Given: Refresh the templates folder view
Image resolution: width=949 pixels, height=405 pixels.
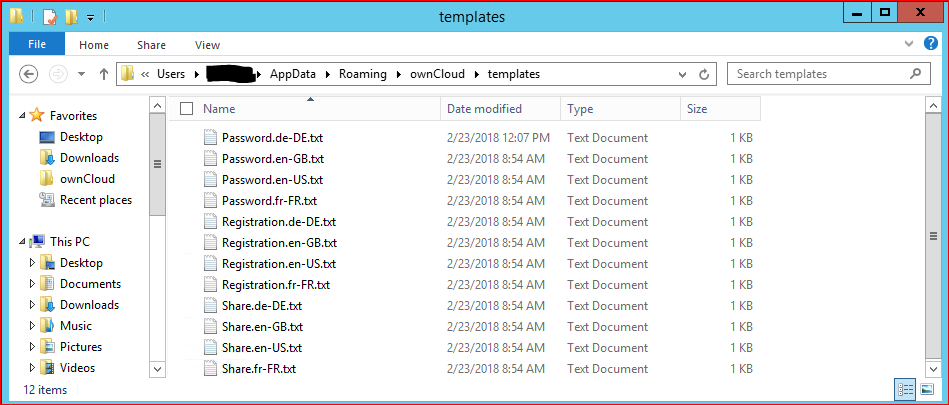Looking at the screenshot, I should (x=703, y=74).
